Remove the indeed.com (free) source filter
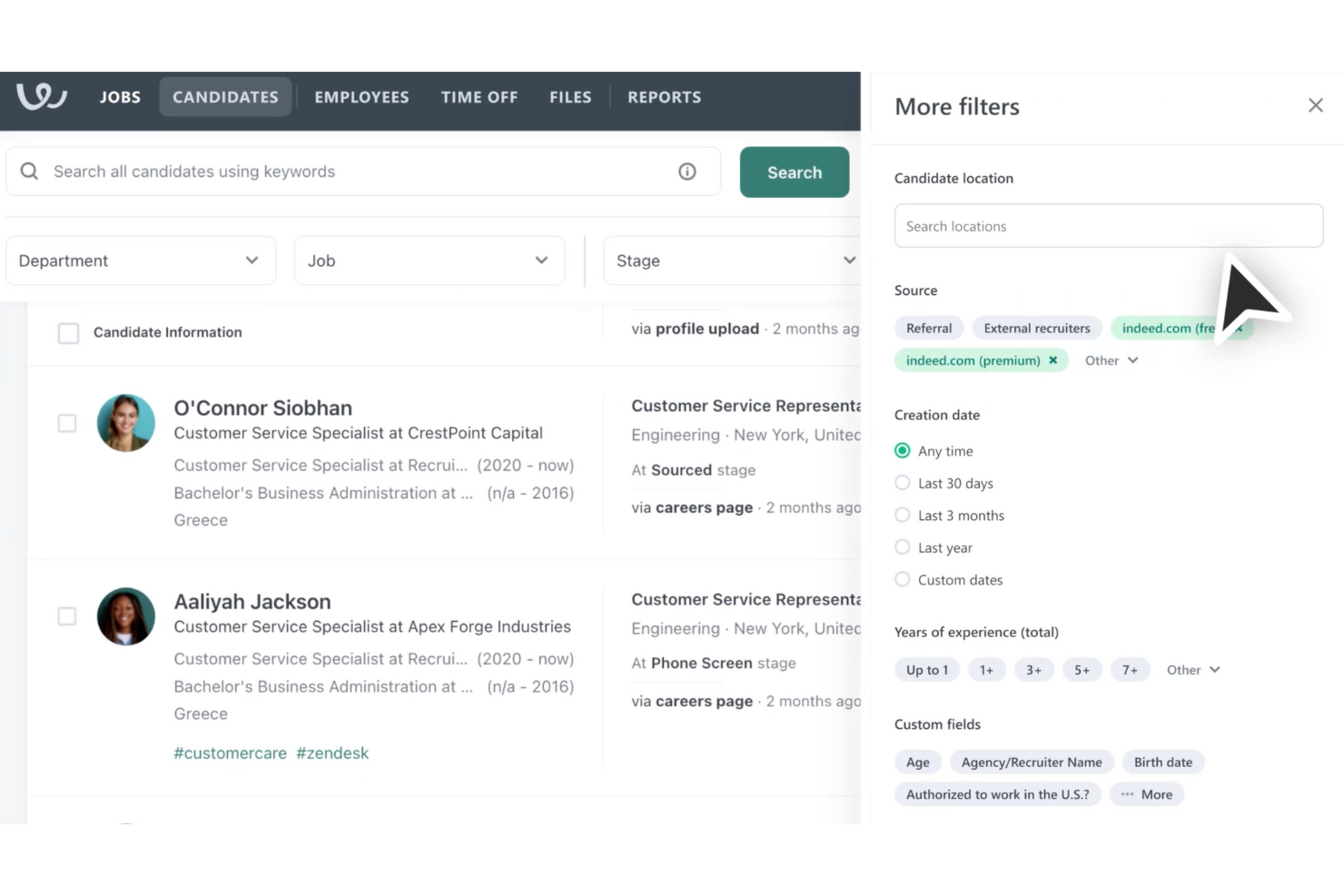Screen dimensions: 1344x896 point(1238,328)
